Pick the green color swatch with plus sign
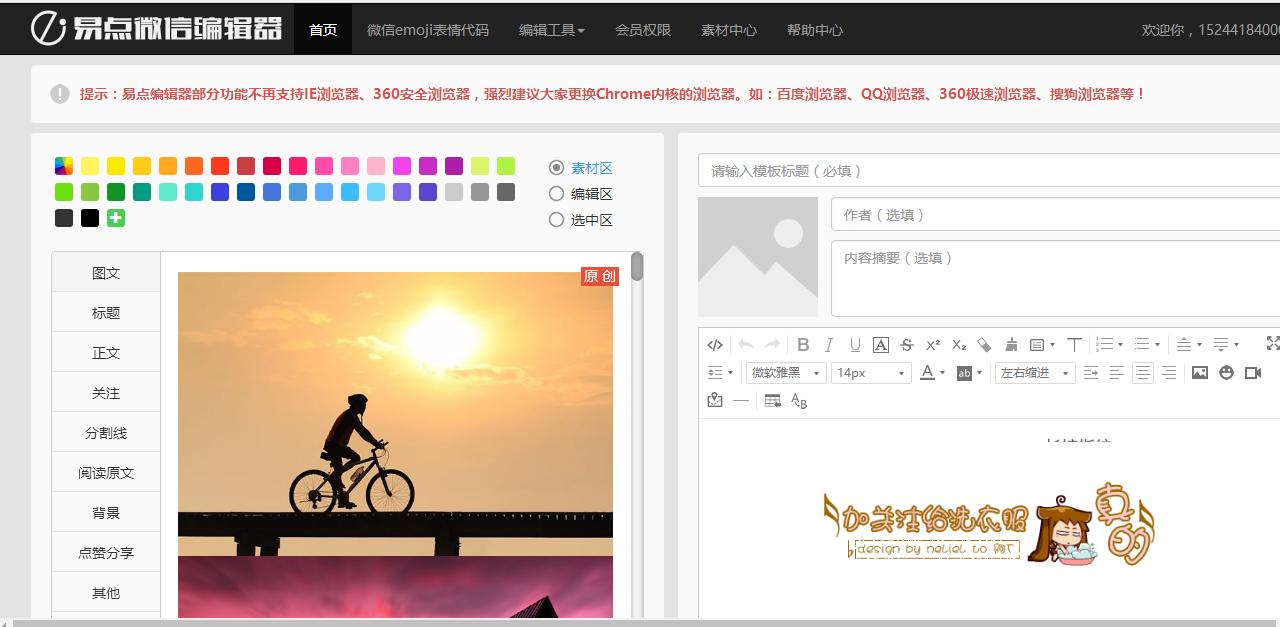 tap(115, 217)
